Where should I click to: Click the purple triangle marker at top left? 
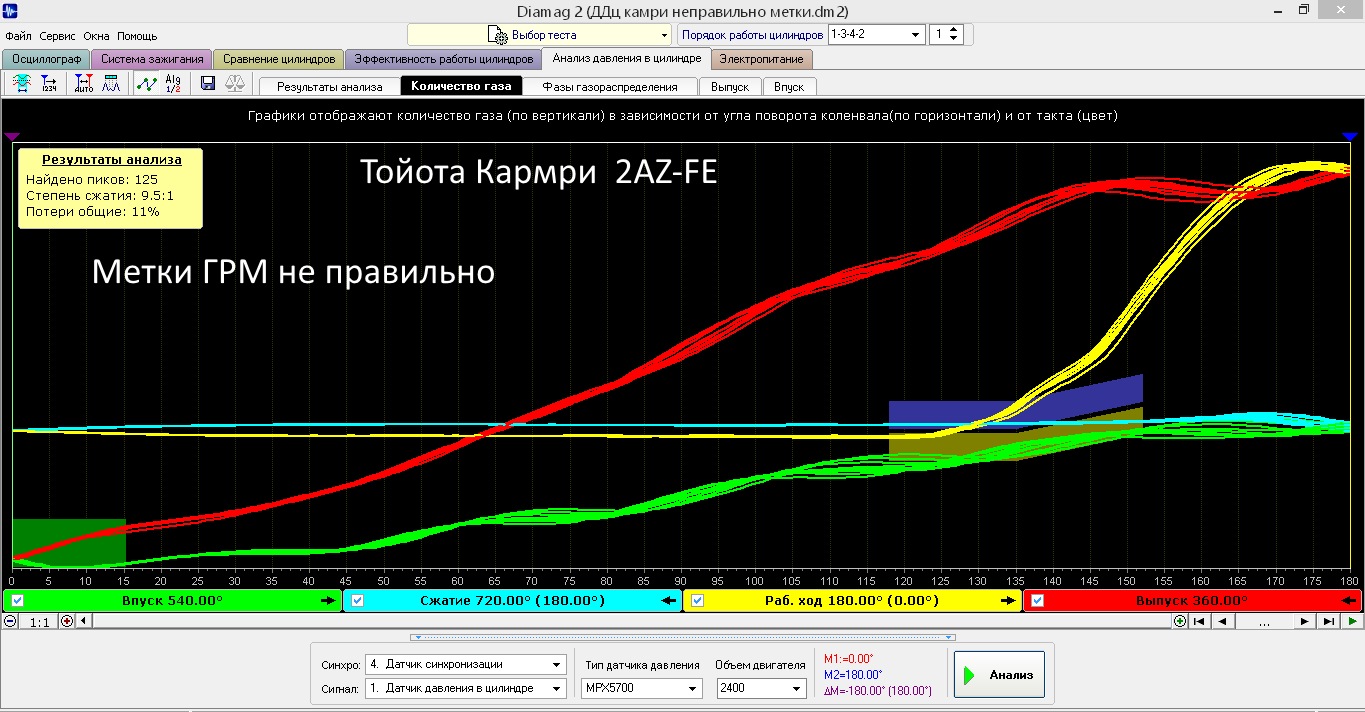coord(12,136)
